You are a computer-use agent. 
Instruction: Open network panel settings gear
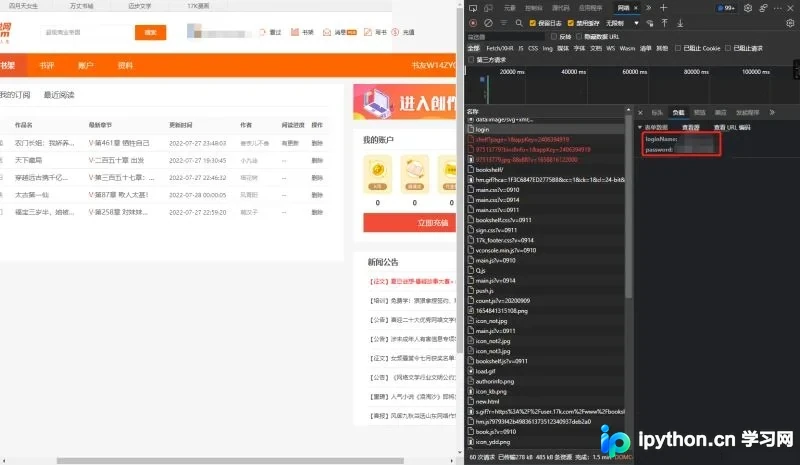790,23
